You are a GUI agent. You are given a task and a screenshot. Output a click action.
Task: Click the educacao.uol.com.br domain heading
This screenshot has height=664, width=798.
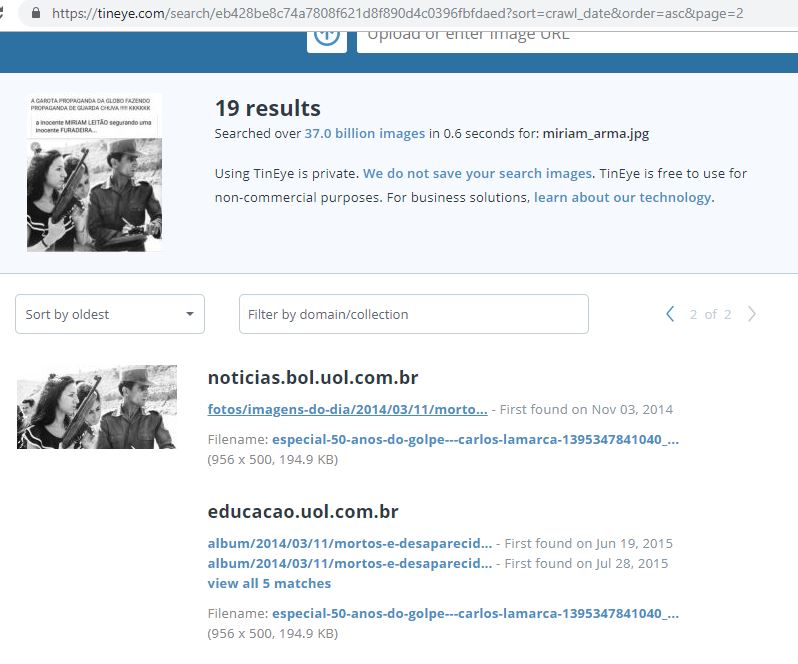coord(303,511)
